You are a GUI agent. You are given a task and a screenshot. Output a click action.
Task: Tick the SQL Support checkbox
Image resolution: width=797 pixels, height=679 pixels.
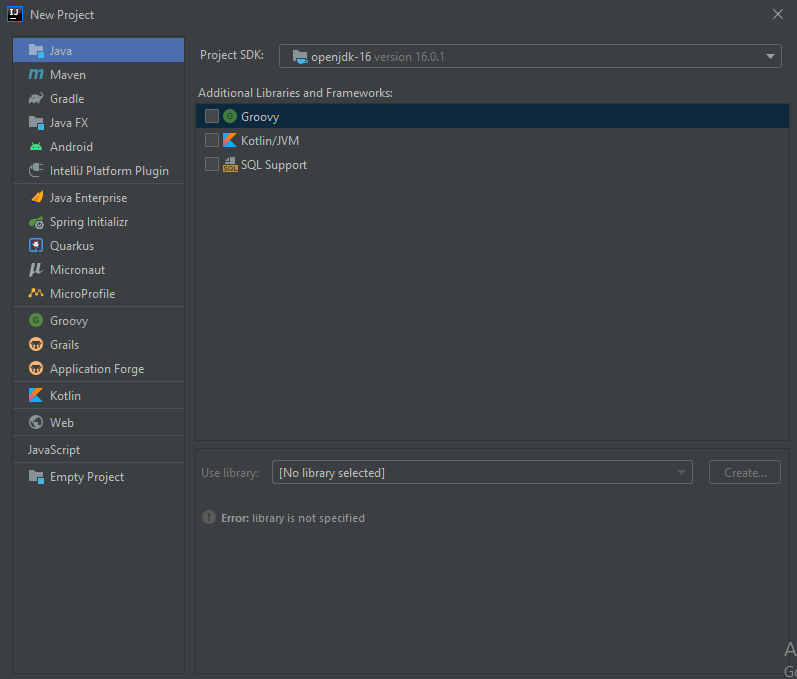212,165
